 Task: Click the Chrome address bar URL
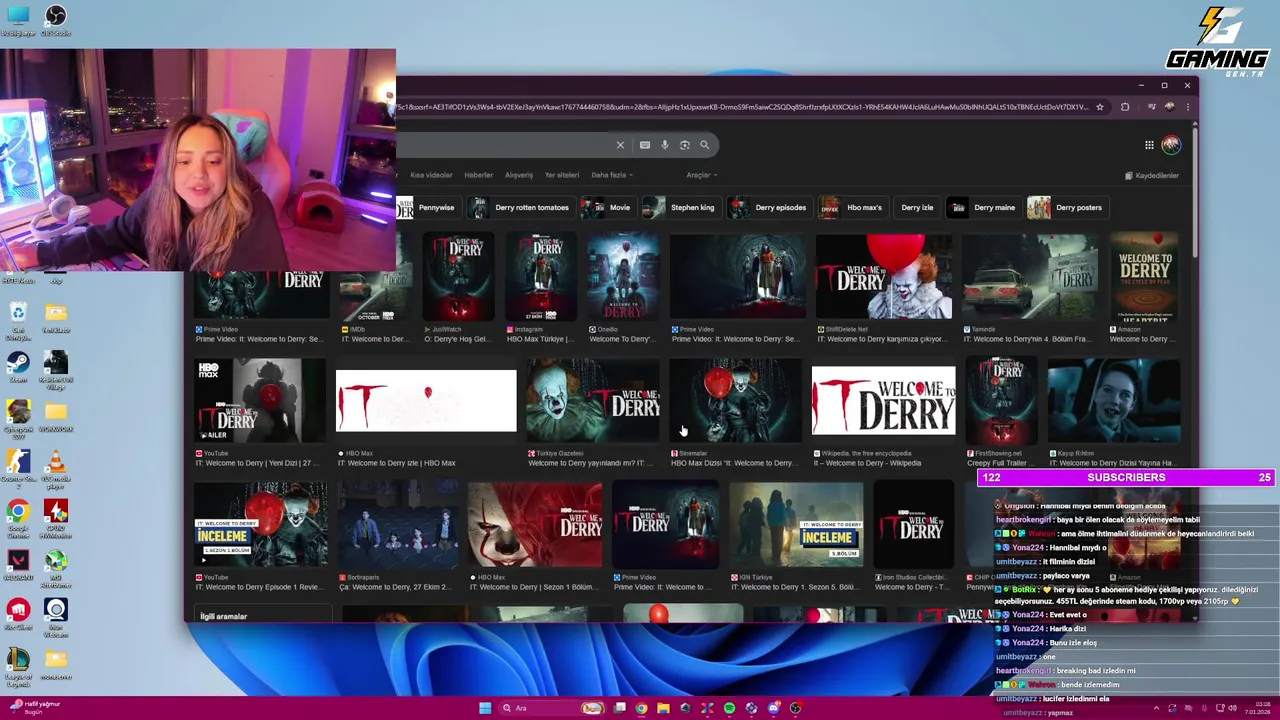(742, 107)
